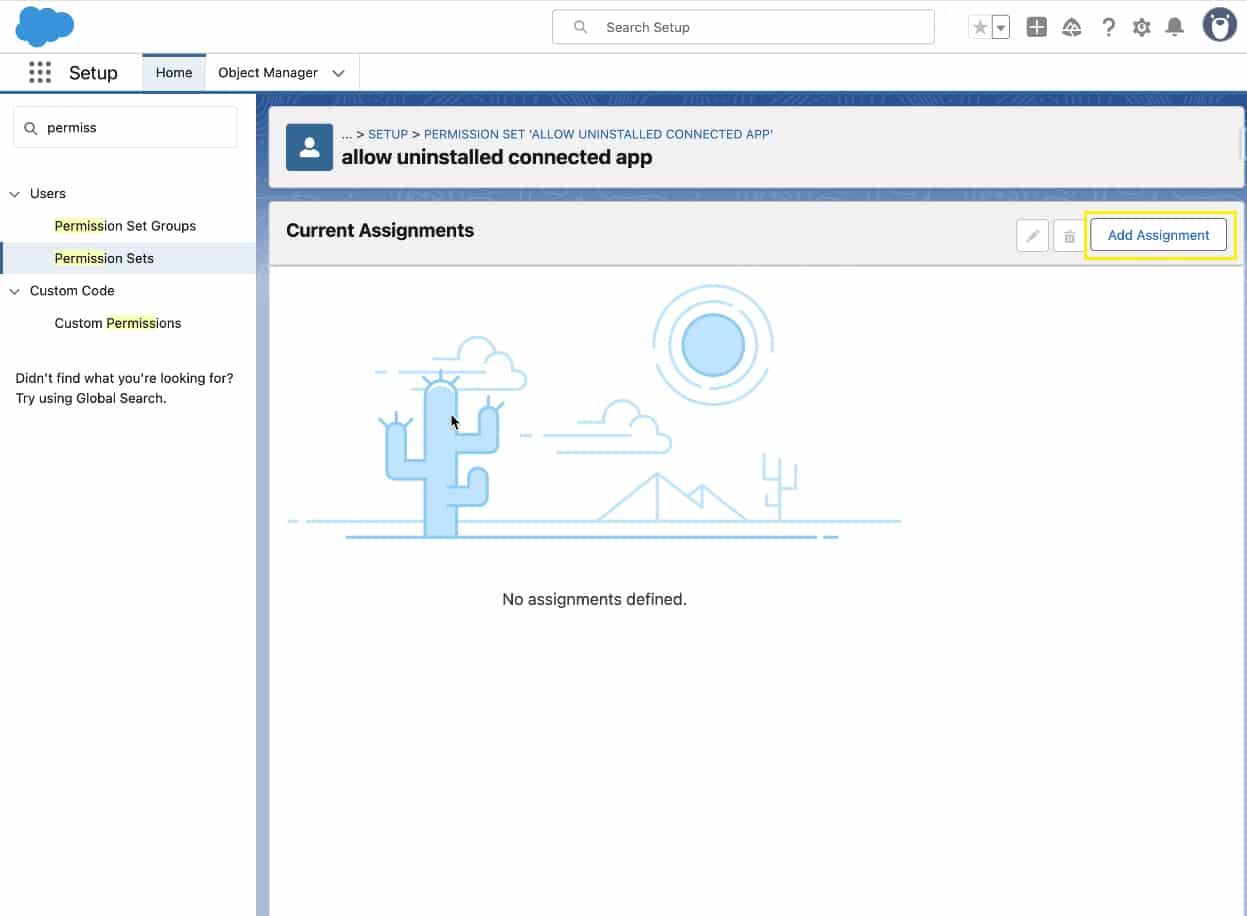1247x916 pixels.
Task: Open the Trailhead guidance icon
Action: [1072, 28]
